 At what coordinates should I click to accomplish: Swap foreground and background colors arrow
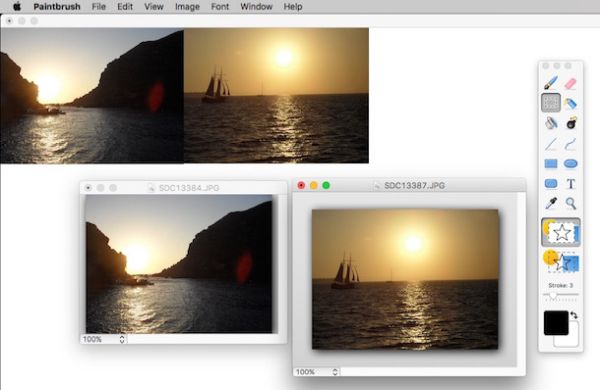pos(574,315)
